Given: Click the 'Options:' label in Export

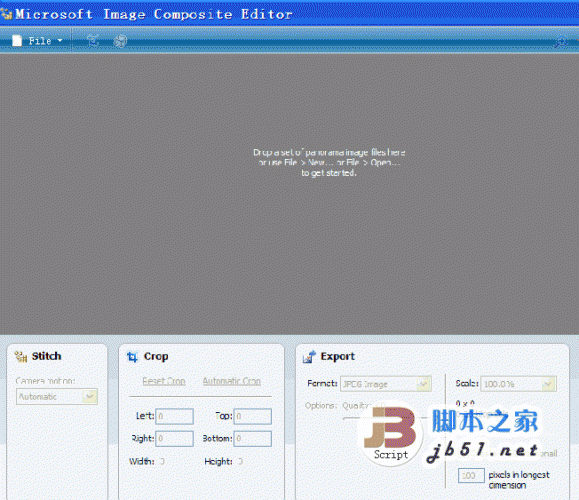Looking at the screenshot, I should coord(321,405).
